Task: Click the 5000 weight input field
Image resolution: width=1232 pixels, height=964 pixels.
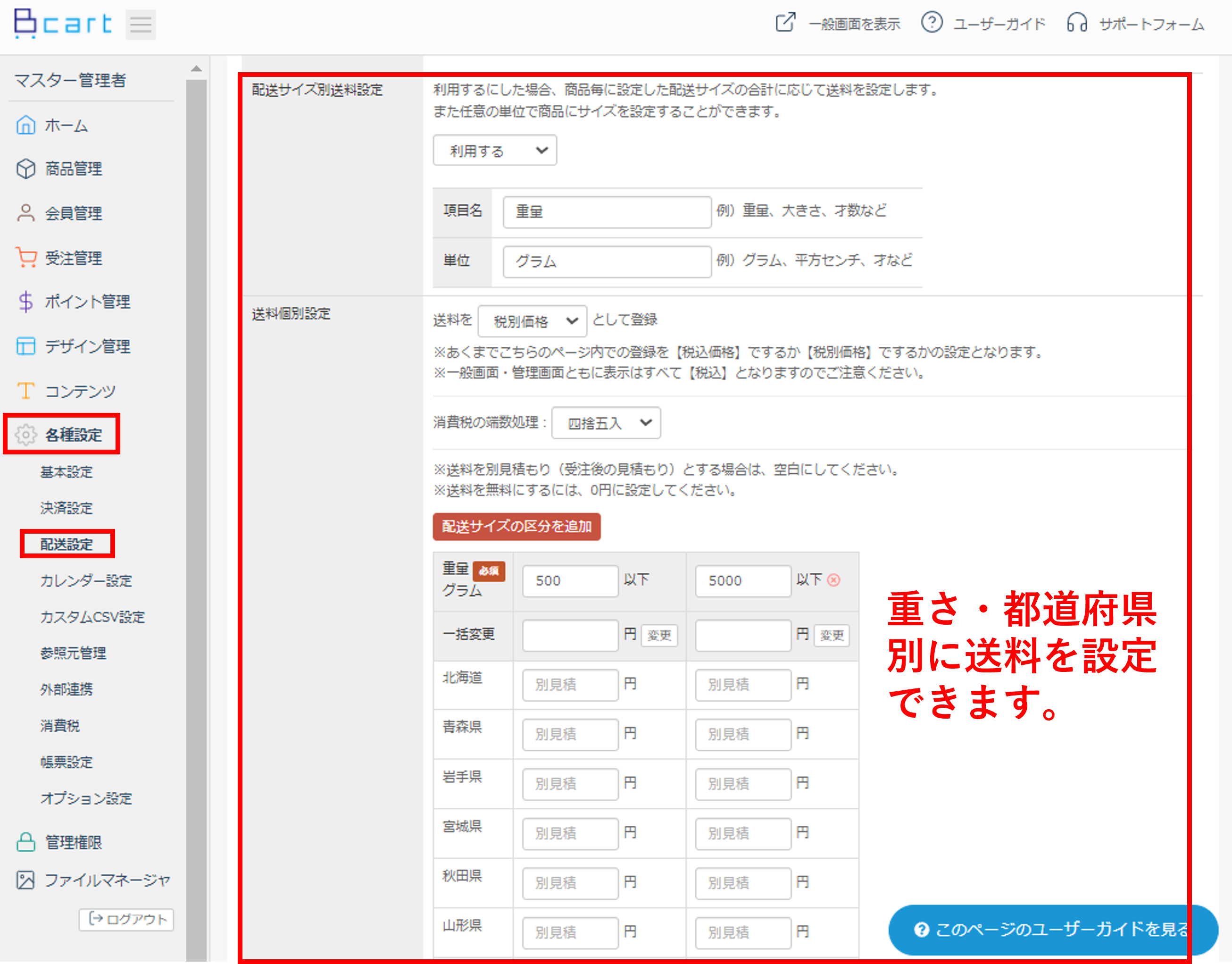Action: click(743, 581)
